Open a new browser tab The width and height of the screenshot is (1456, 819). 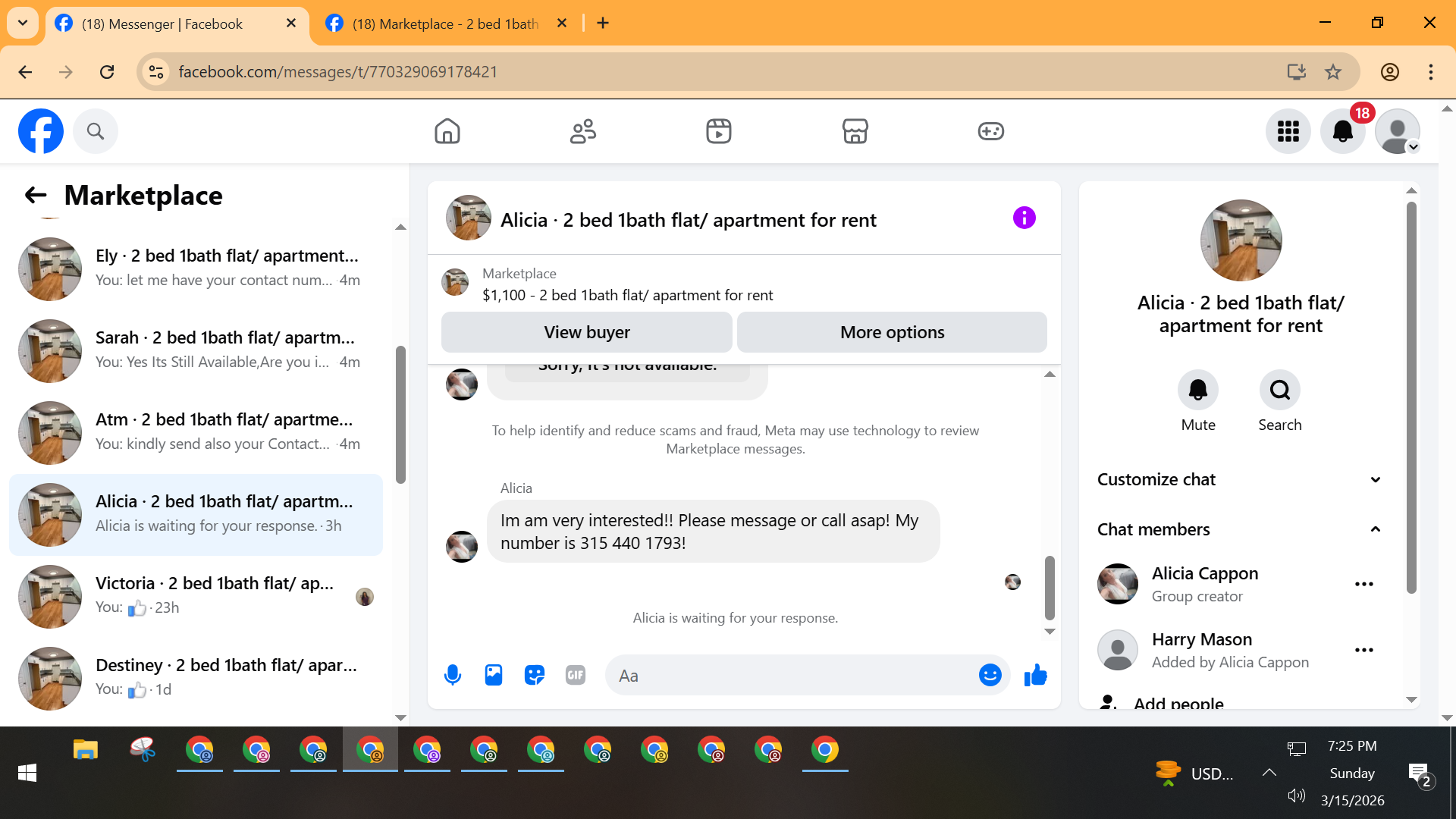[603, 24]
